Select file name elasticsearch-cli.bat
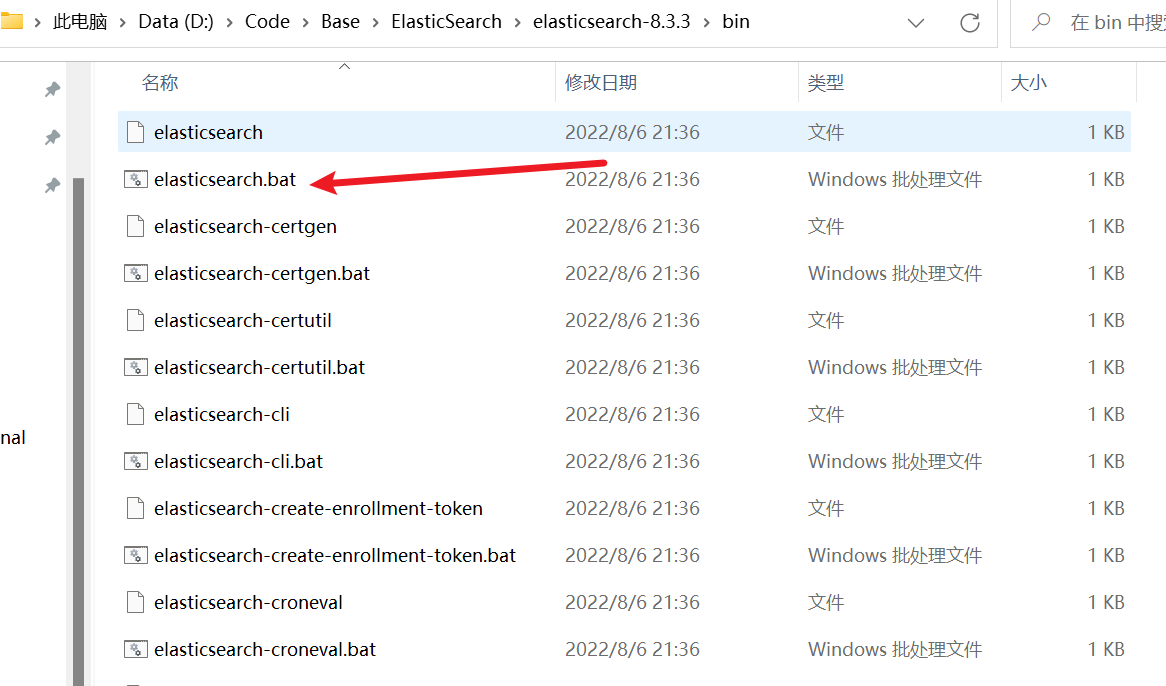The width and height of the screenshot is (1166, 686). [x=239, y=462]
